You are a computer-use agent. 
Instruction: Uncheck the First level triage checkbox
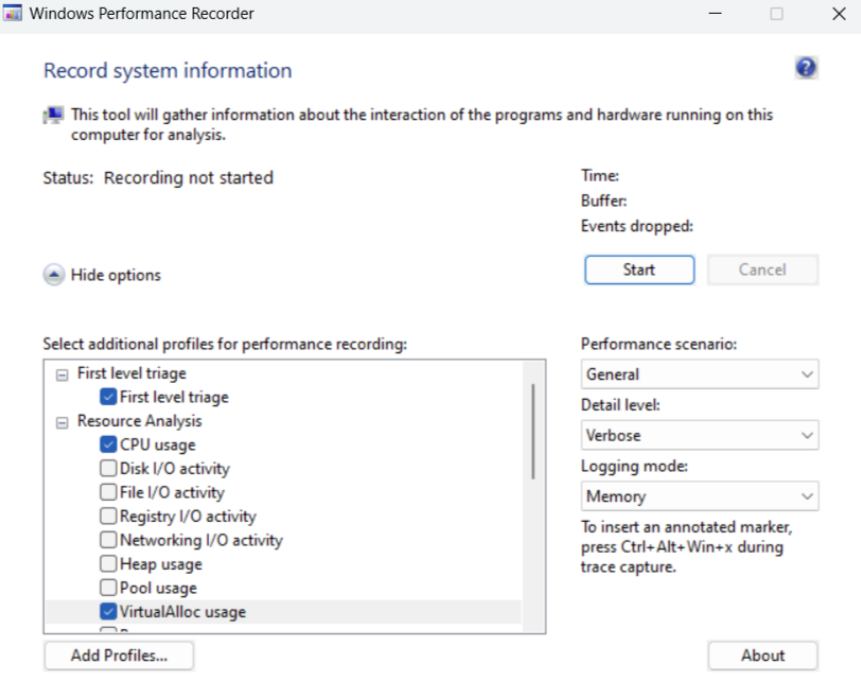tap(108, 396)
